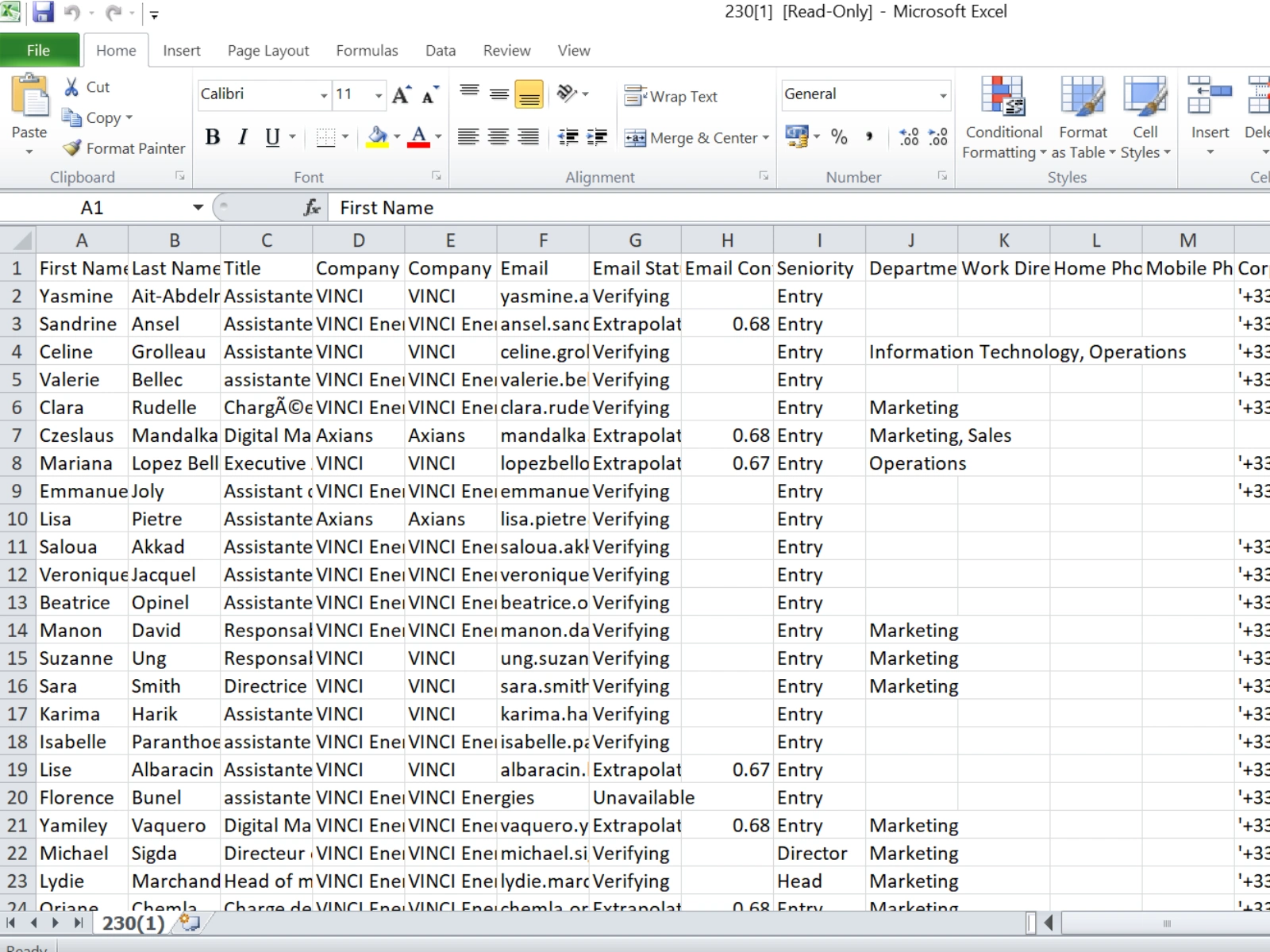Click Increase Decimal icon

909,137
